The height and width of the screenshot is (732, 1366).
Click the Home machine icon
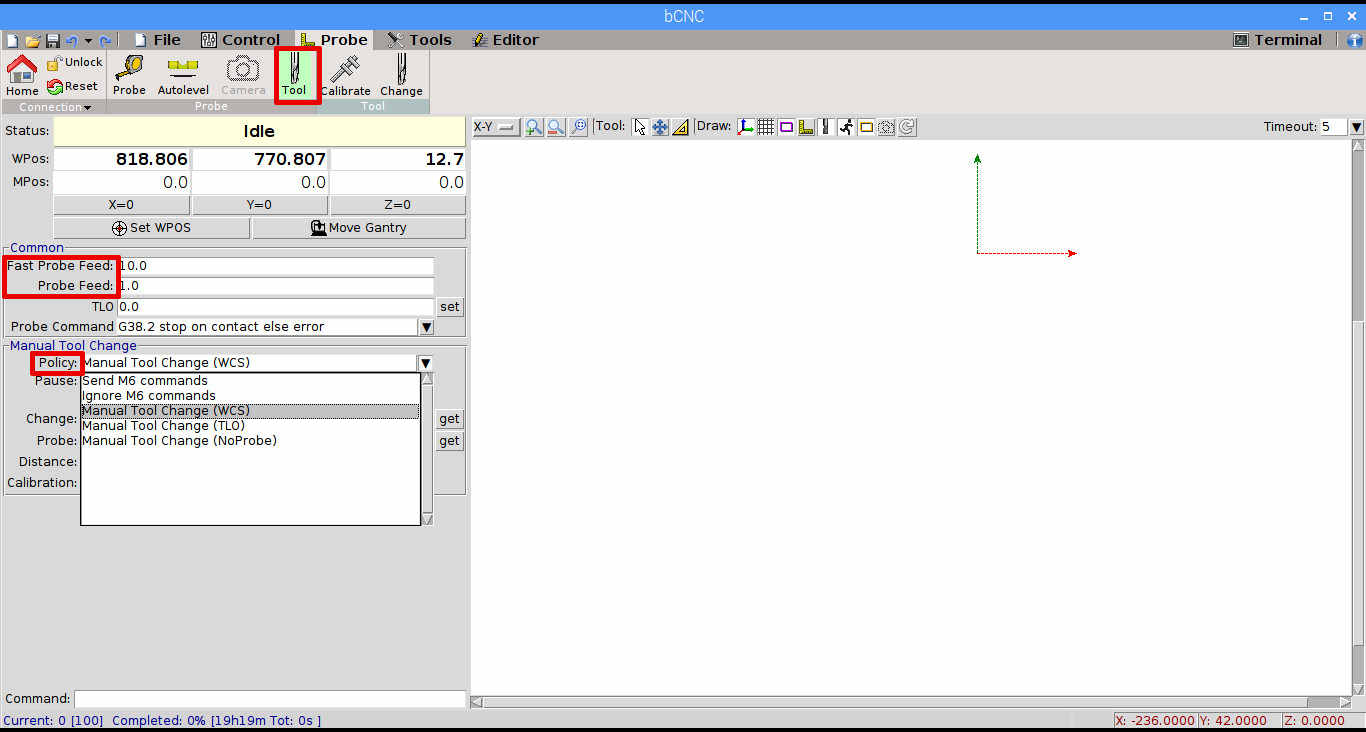[x=22, y=76]
